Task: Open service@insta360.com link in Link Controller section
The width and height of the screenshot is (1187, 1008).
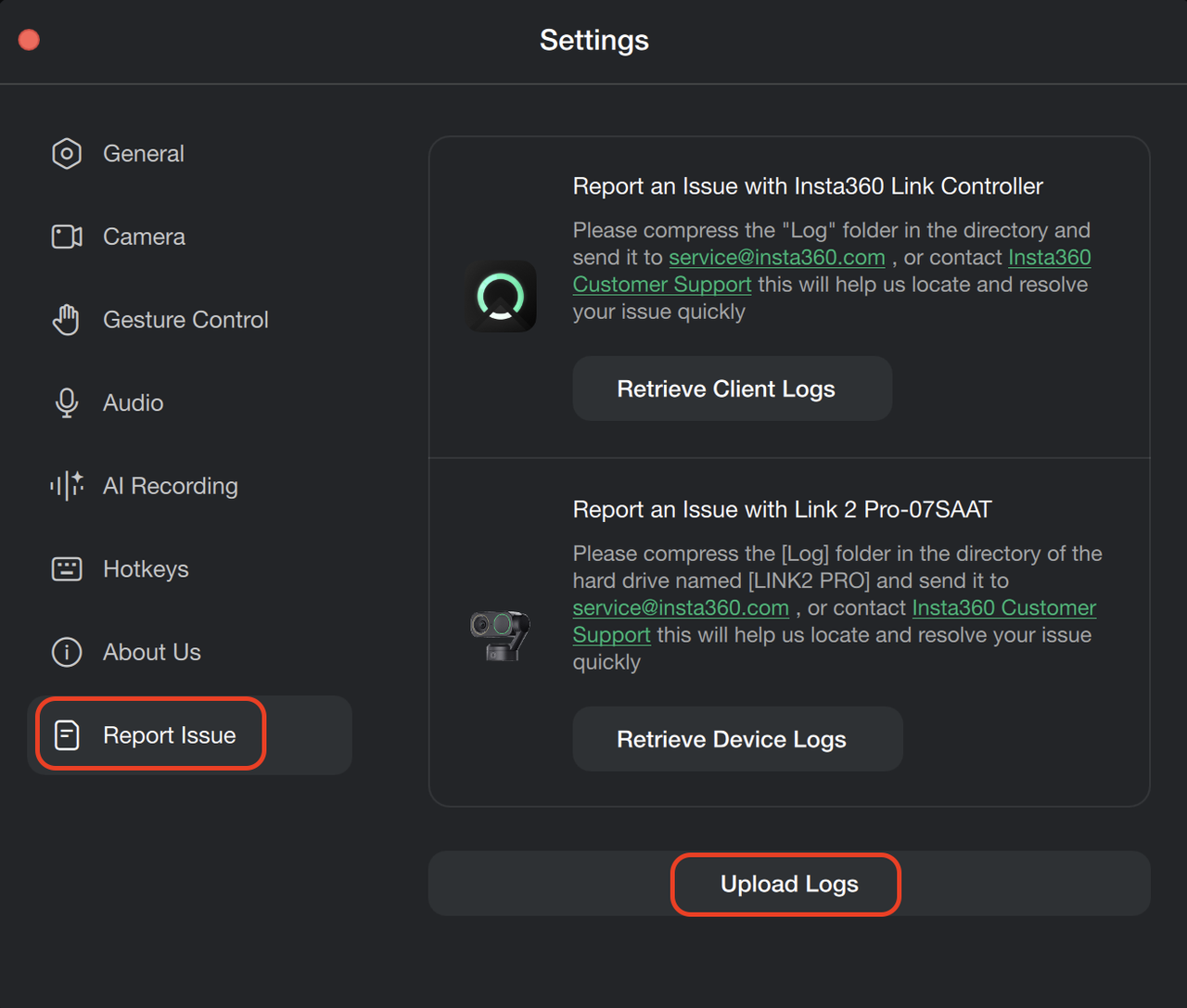Action: coord(777,257)
